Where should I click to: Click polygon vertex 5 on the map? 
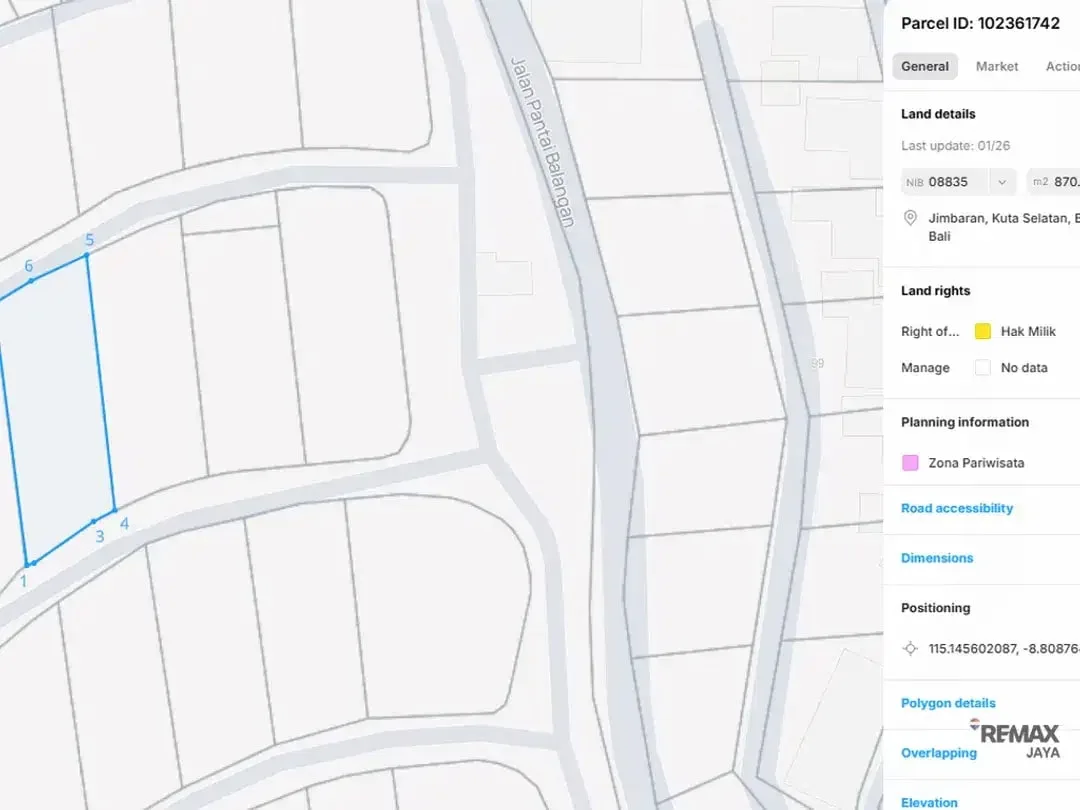pyautogui.click(x=87, y=255)
